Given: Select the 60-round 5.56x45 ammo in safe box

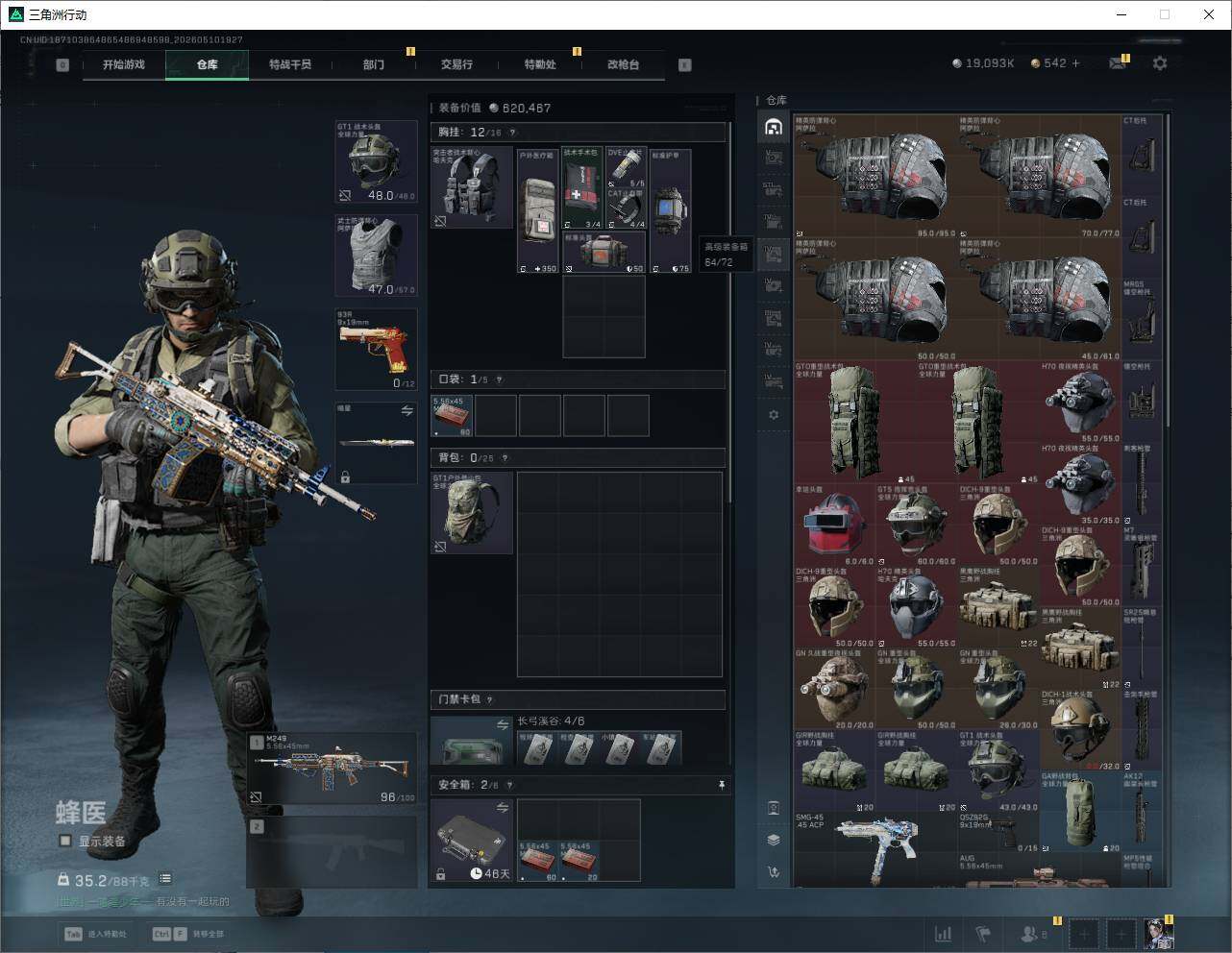Looking at the screenshot, I should [x=538, y=861].
